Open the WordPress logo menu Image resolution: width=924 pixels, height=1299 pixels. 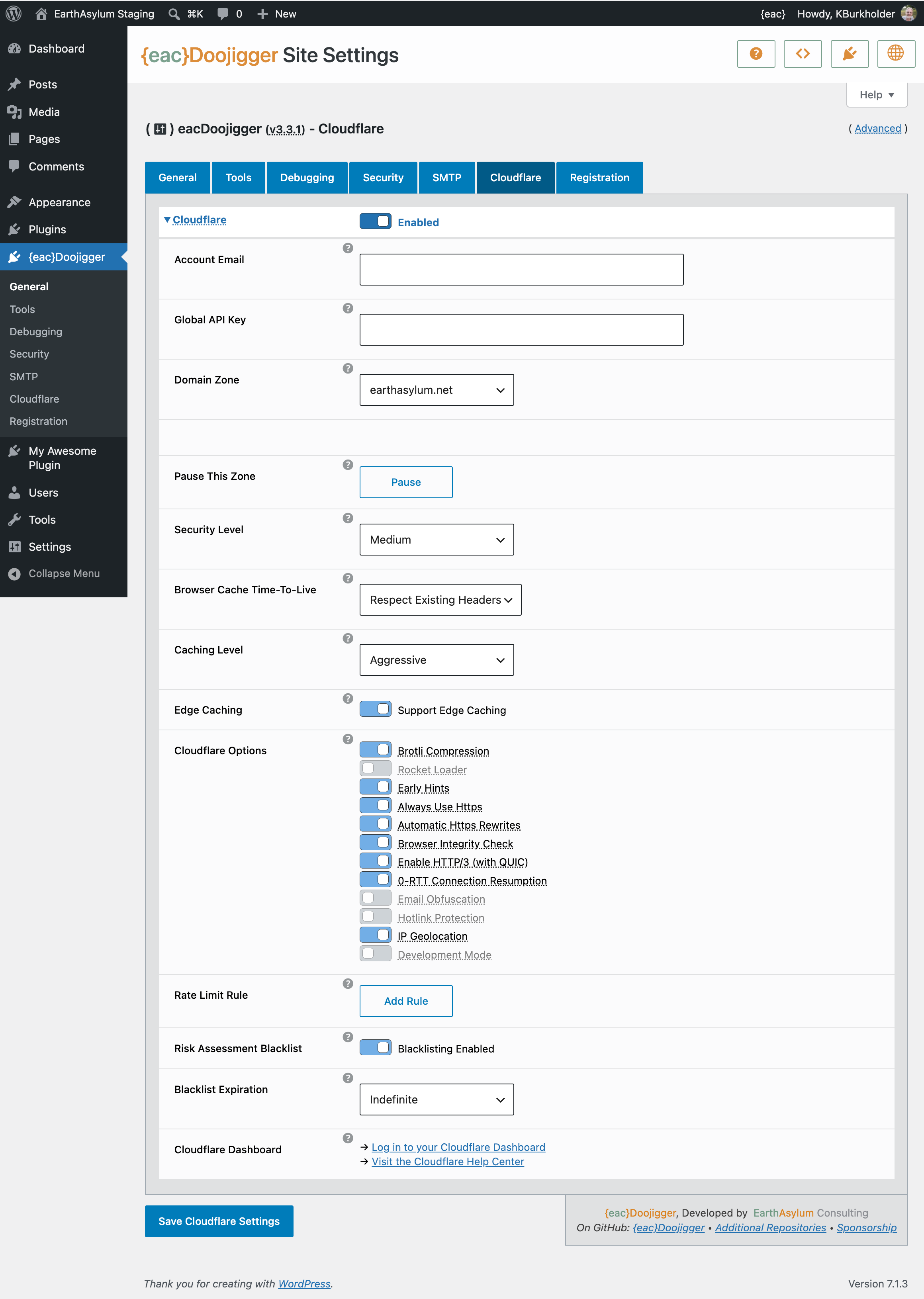[14, 14]
